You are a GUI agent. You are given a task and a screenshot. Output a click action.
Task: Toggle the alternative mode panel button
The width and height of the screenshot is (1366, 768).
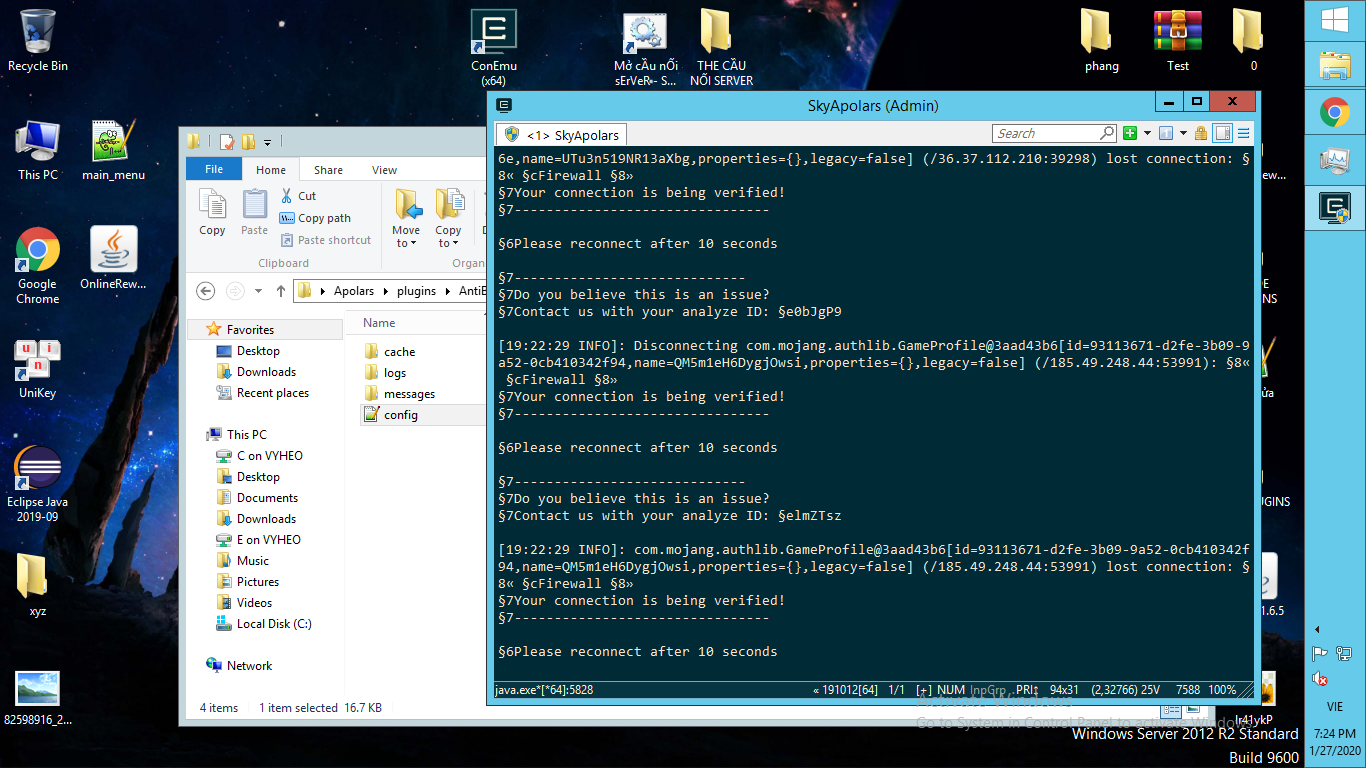tap(1222, 133)
